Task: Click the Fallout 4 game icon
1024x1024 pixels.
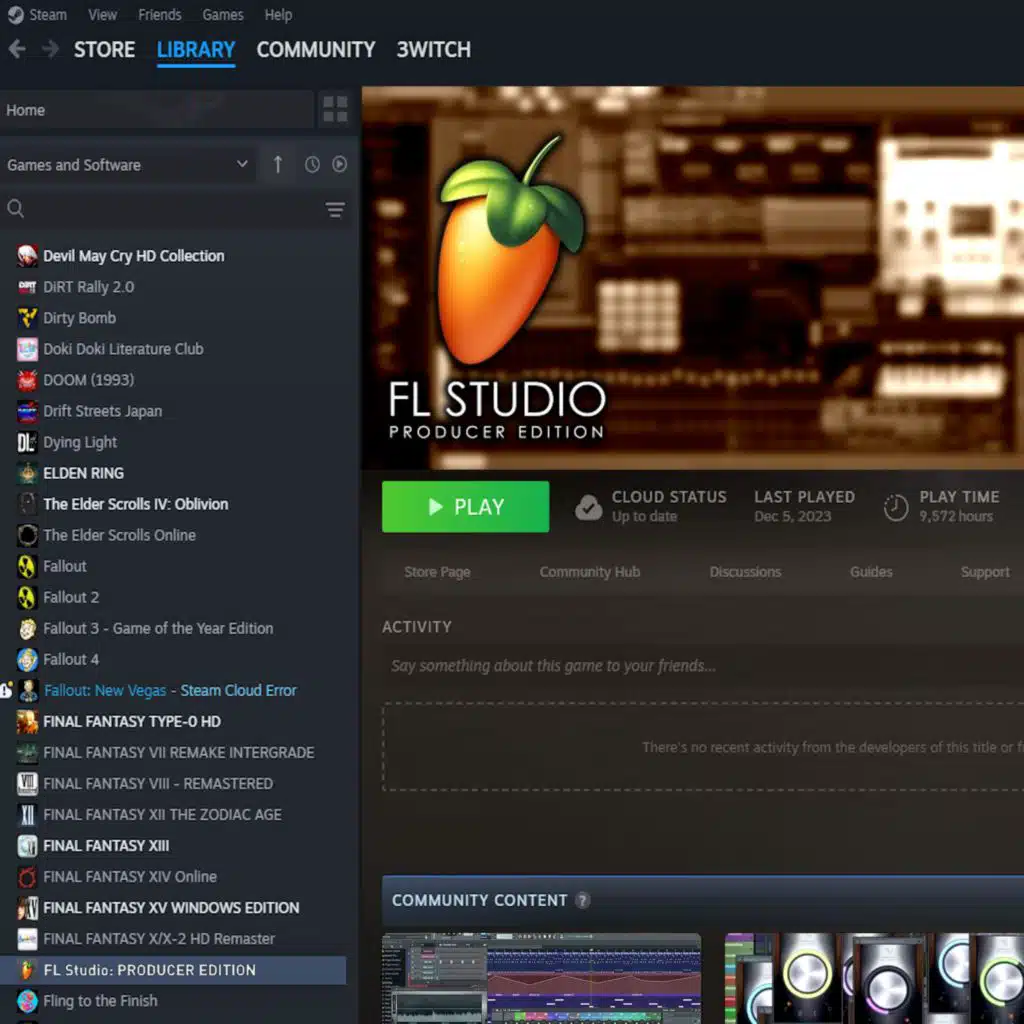Action: [x=27, y=659]
